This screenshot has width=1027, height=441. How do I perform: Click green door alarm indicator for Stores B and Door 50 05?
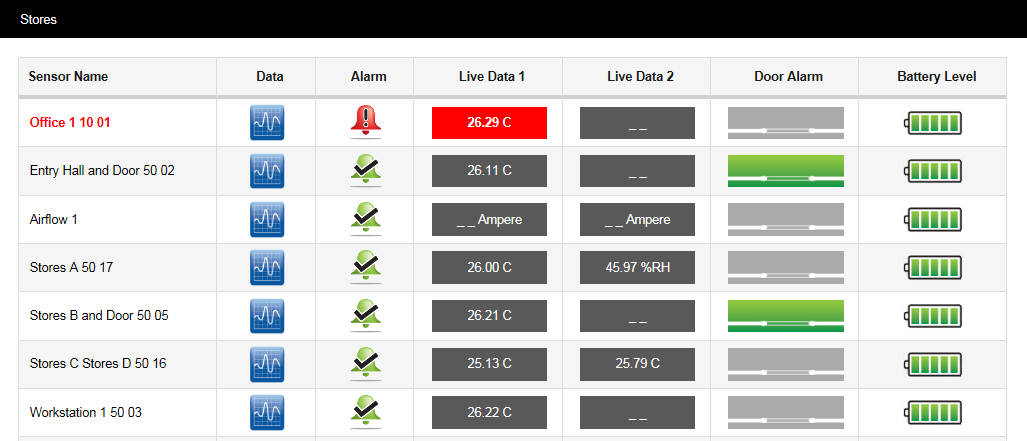coord(785,316)
